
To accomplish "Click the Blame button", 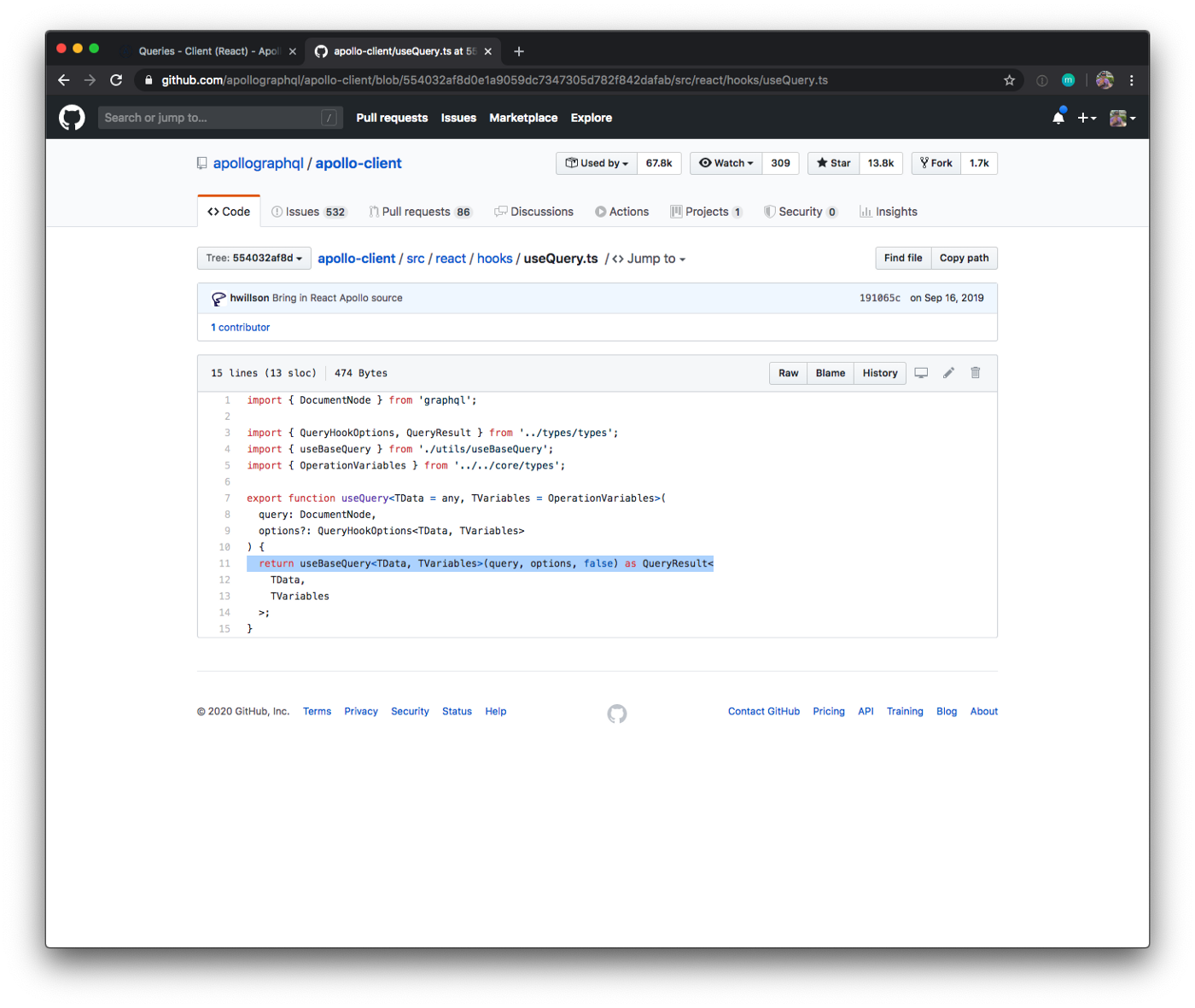I will [x=831, y=373].
